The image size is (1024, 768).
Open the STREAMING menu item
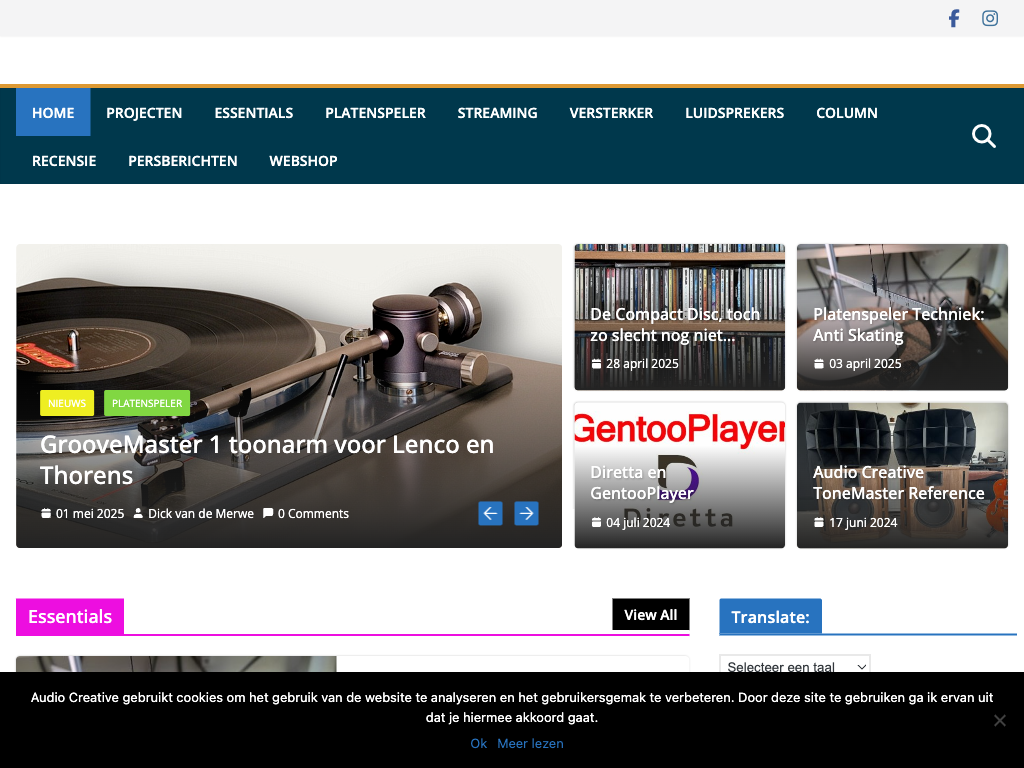pyautogui.click(x=498, y=112)
